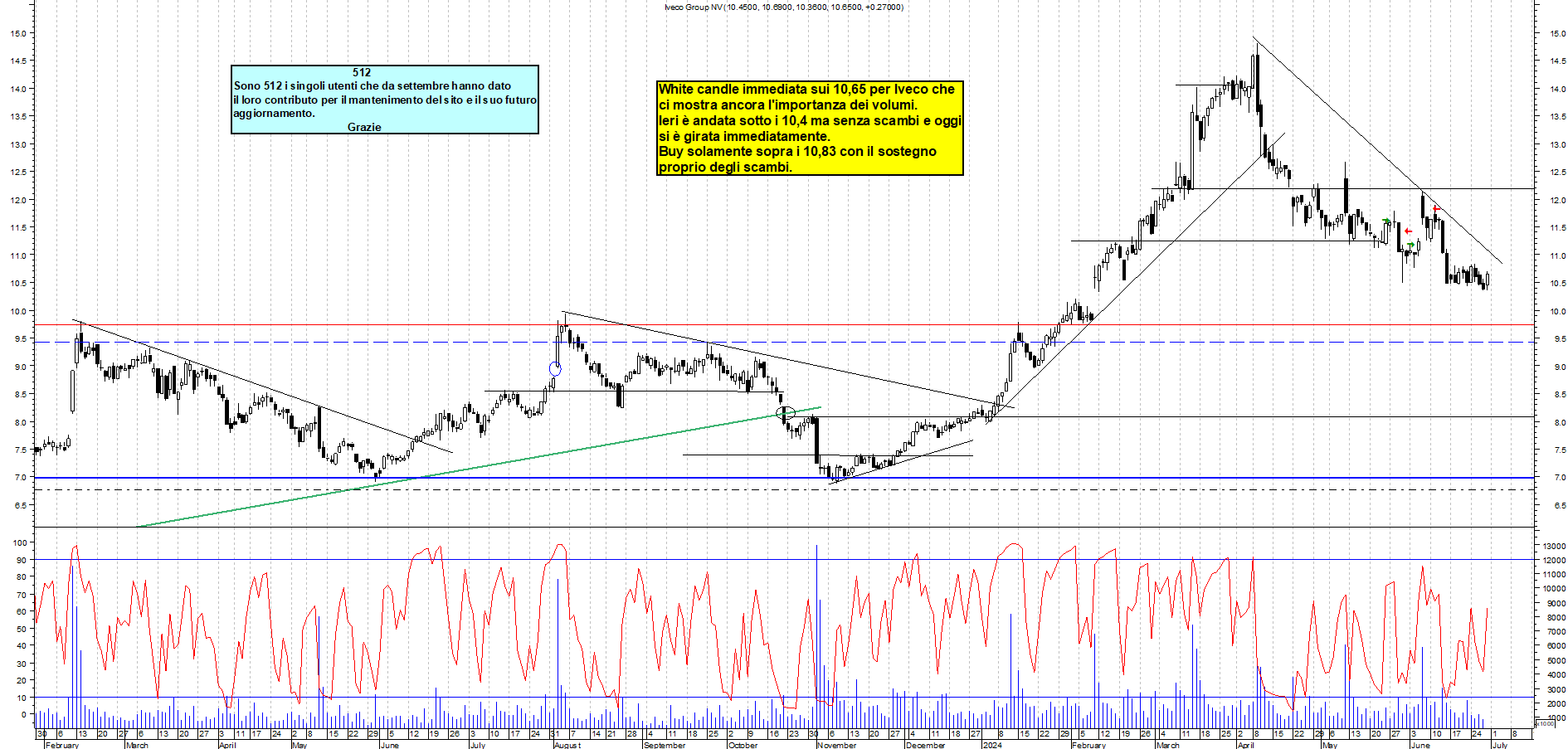Click the black ellipse marker on green trendline
The width and height of the screenshot is (1568, 749).
786,412
